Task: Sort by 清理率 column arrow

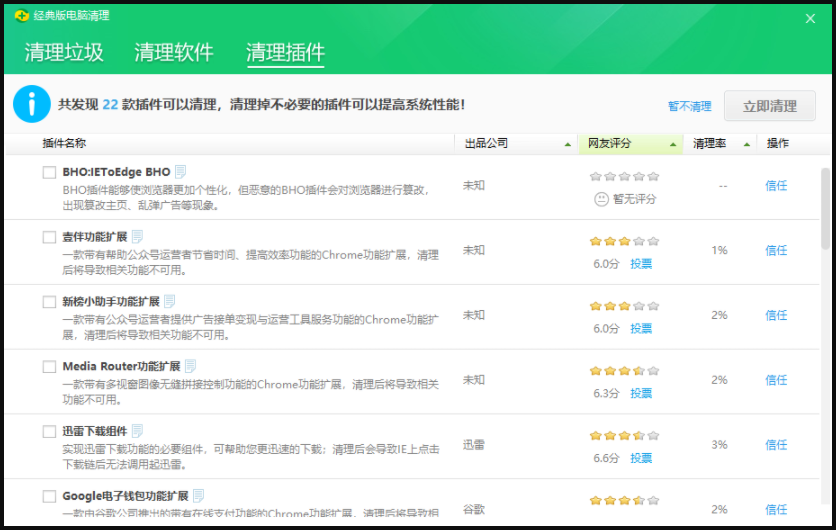Action: [746, 145]
